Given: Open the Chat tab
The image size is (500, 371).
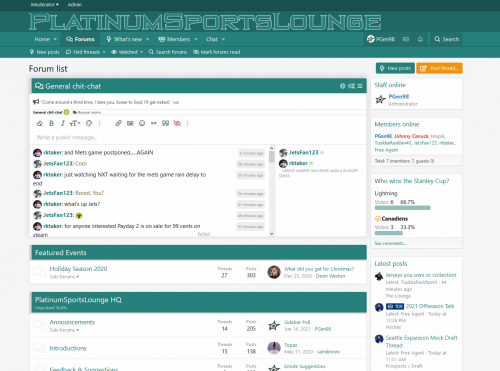Looking at the screenshot, I should pos(212,39).
